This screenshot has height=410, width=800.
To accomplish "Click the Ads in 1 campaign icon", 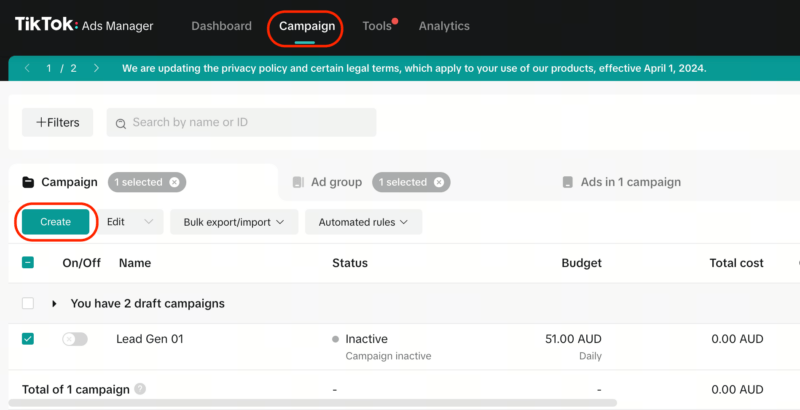I will point(568,182).
